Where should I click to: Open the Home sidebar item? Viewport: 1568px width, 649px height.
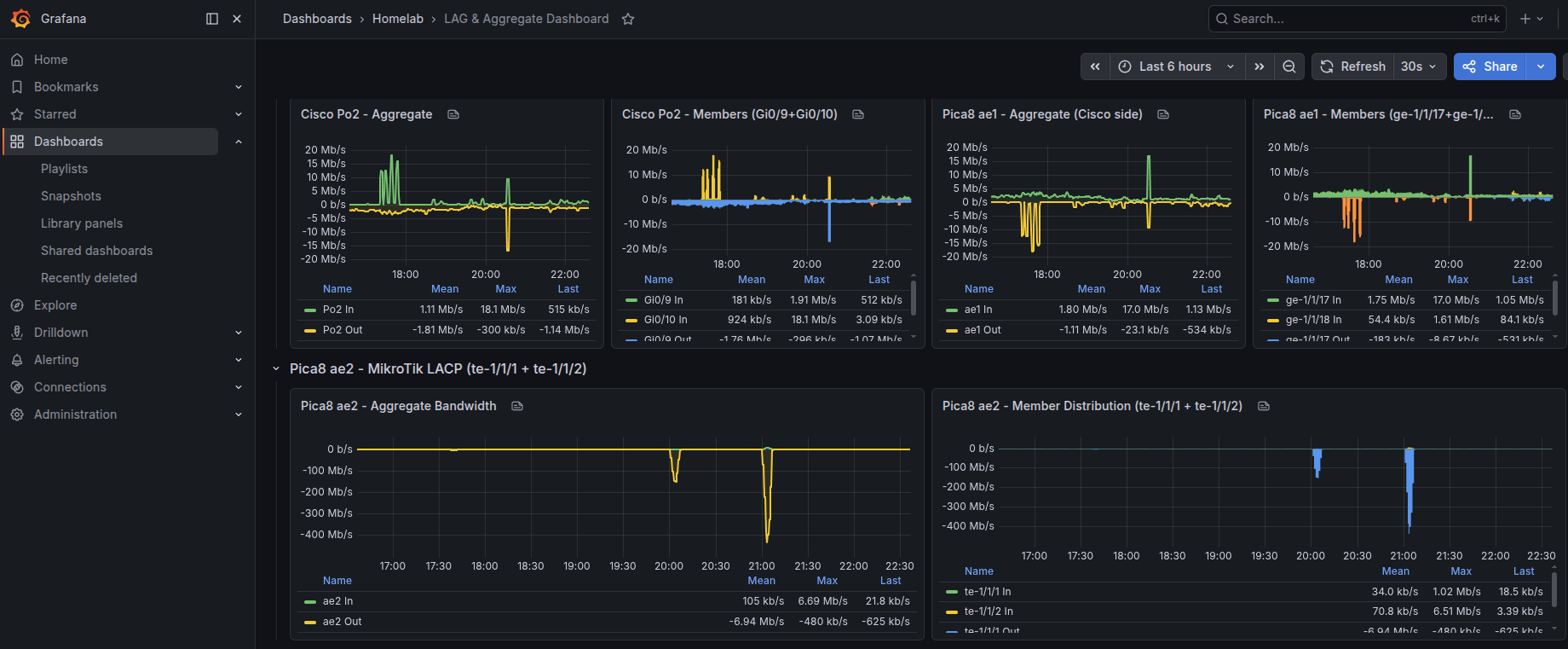tap(51, 60)
